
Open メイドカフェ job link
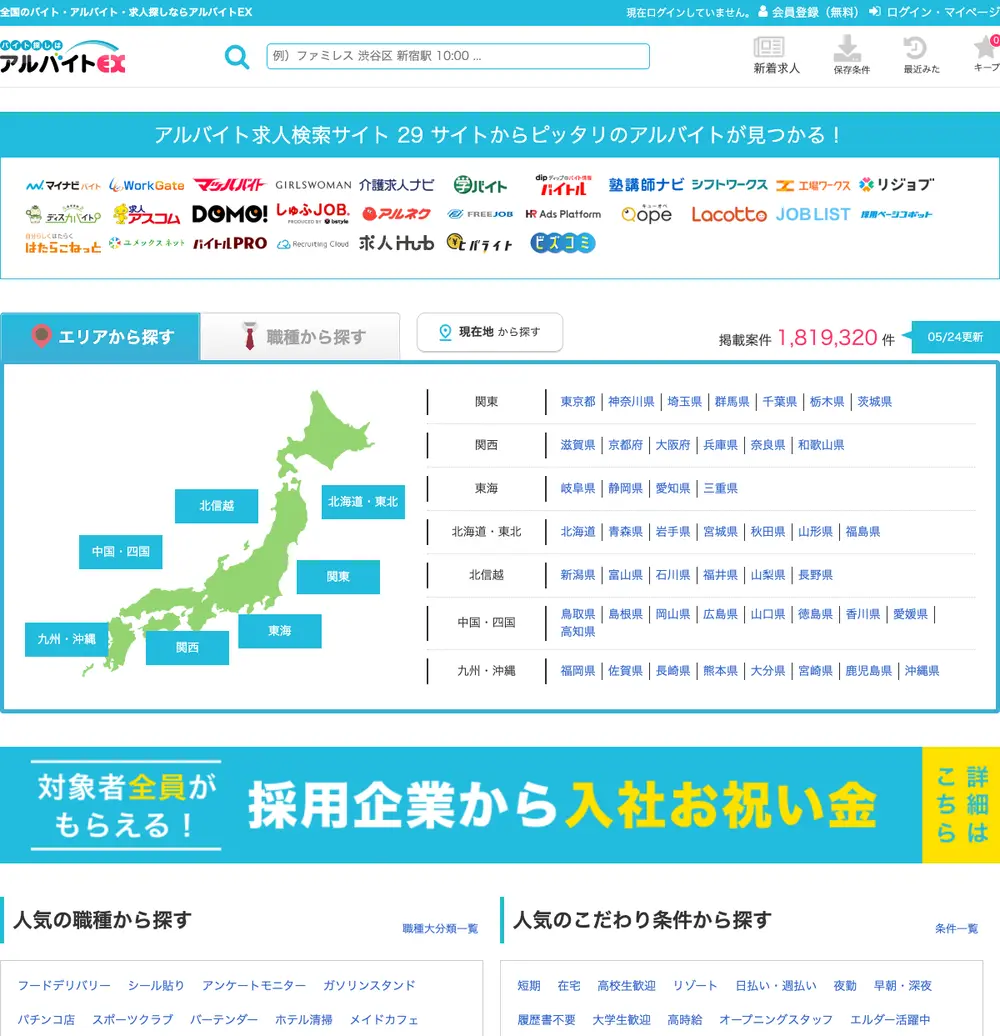pyautogui.click(x=384, y=1020)
